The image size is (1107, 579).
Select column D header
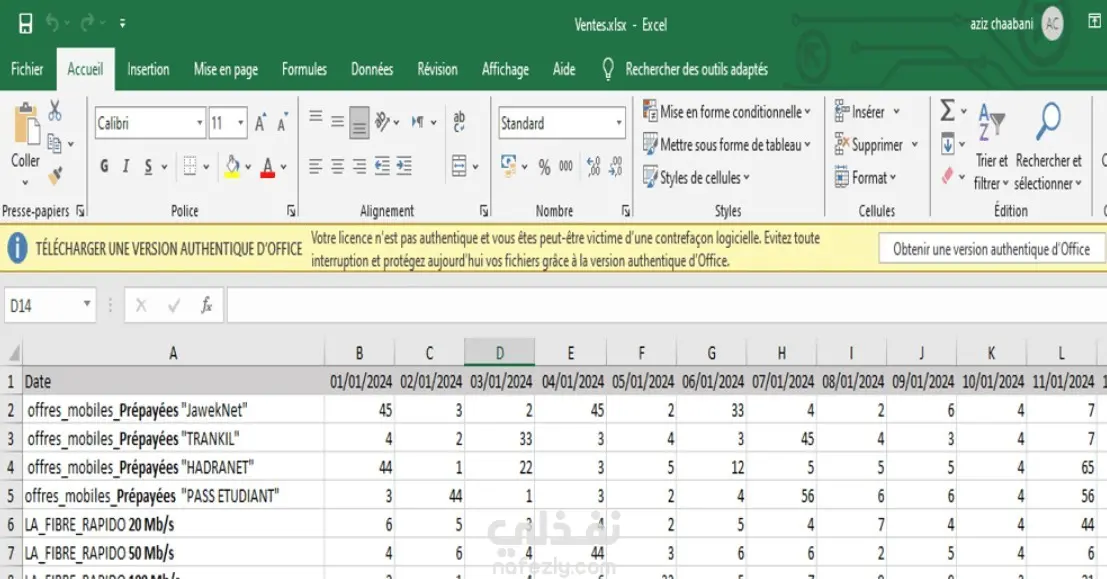coord(500,353)
